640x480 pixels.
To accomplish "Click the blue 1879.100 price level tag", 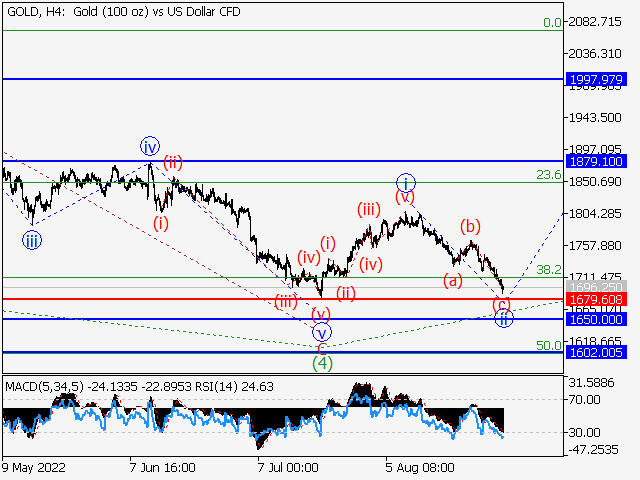I will [596, 161].
